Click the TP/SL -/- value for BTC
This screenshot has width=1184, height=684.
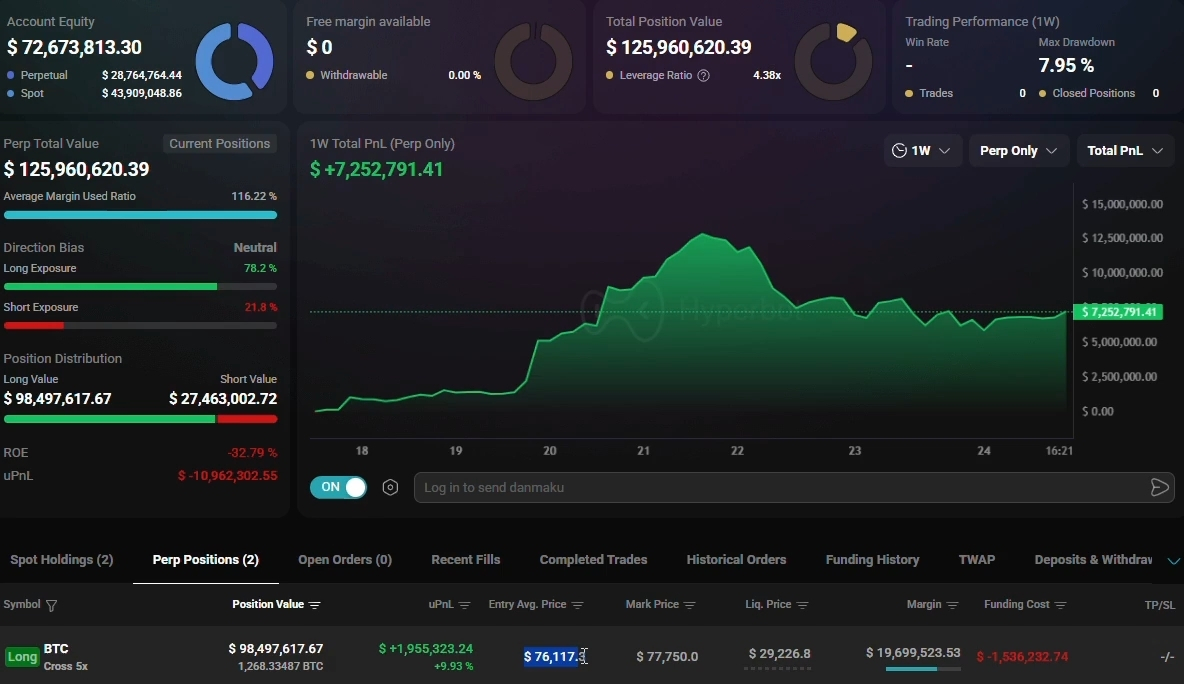1167,657
